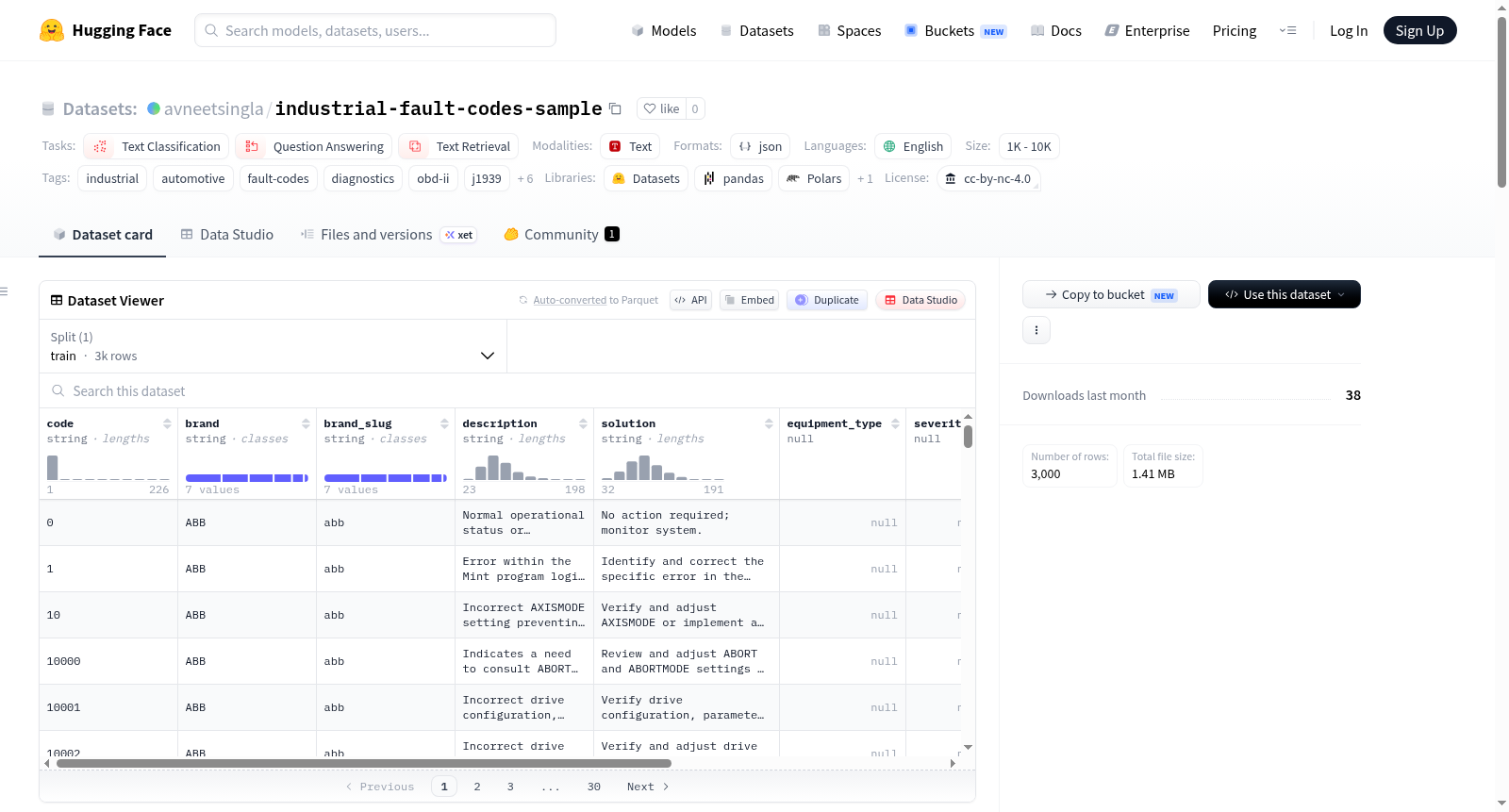
Task: Click the 1K - 10K size tag
Action: (1029, 146)
